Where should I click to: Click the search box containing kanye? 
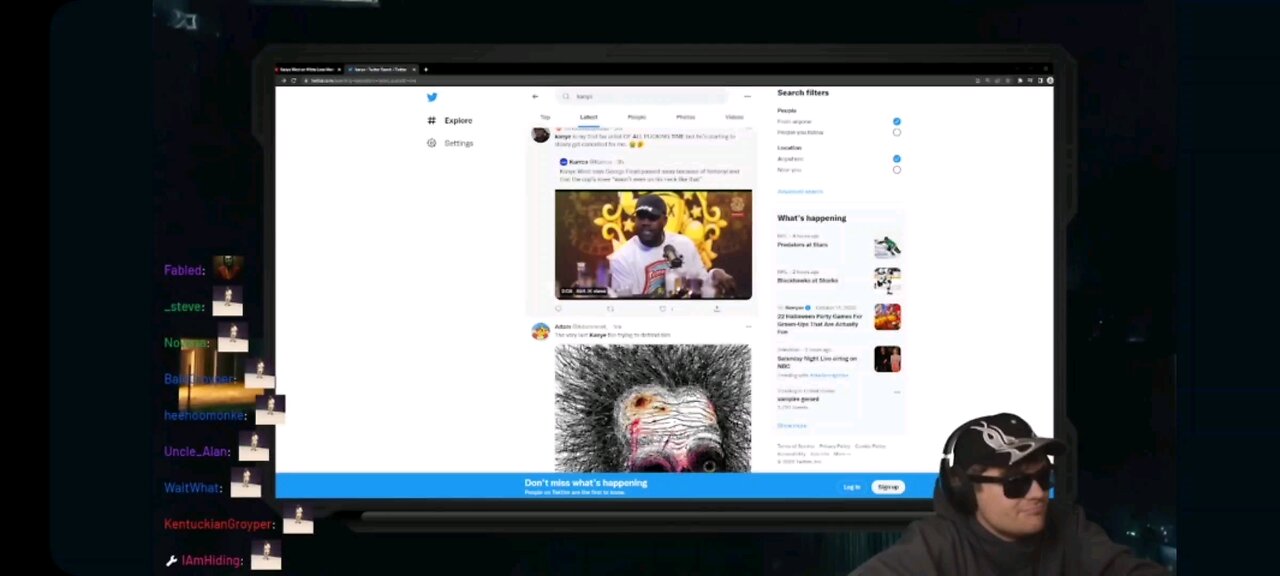pyautogui.click(x=642, y=96)
